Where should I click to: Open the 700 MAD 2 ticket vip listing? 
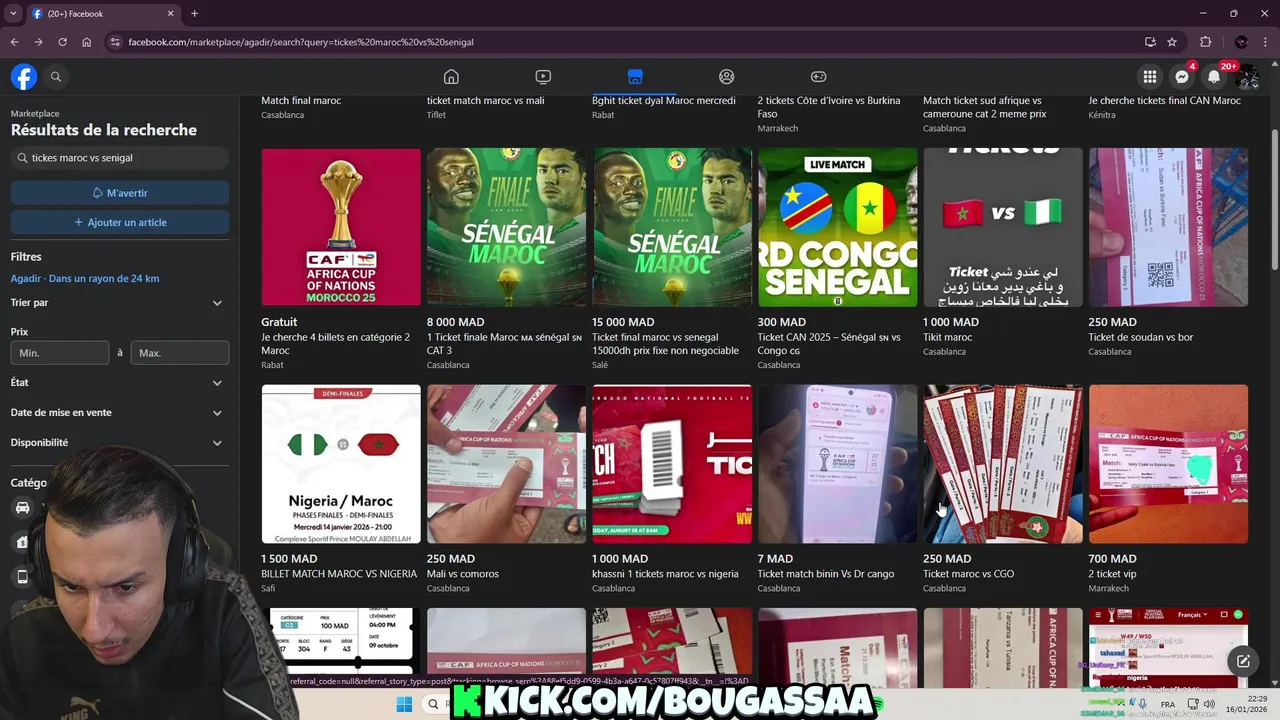pyautogui.click(x=1168, y=489)
